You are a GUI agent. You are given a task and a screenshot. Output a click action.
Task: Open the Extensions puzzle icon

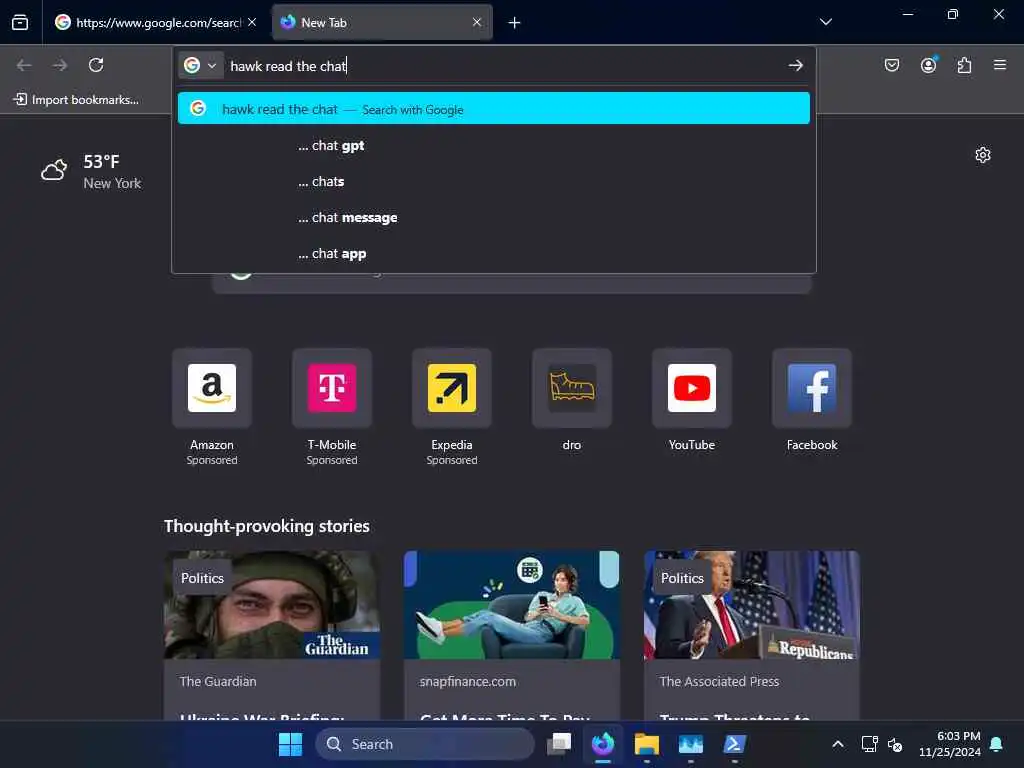pos(964,65)
